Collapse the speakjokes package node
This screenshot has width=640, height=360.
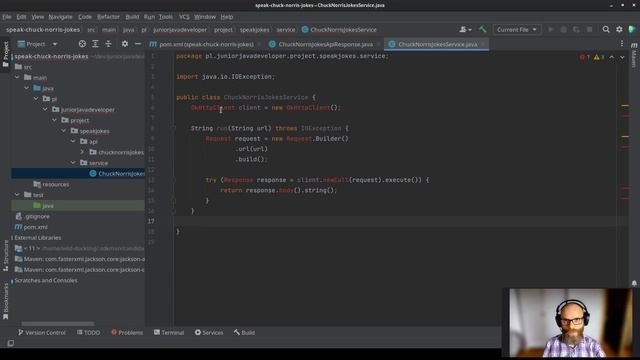tap(64, 131)
